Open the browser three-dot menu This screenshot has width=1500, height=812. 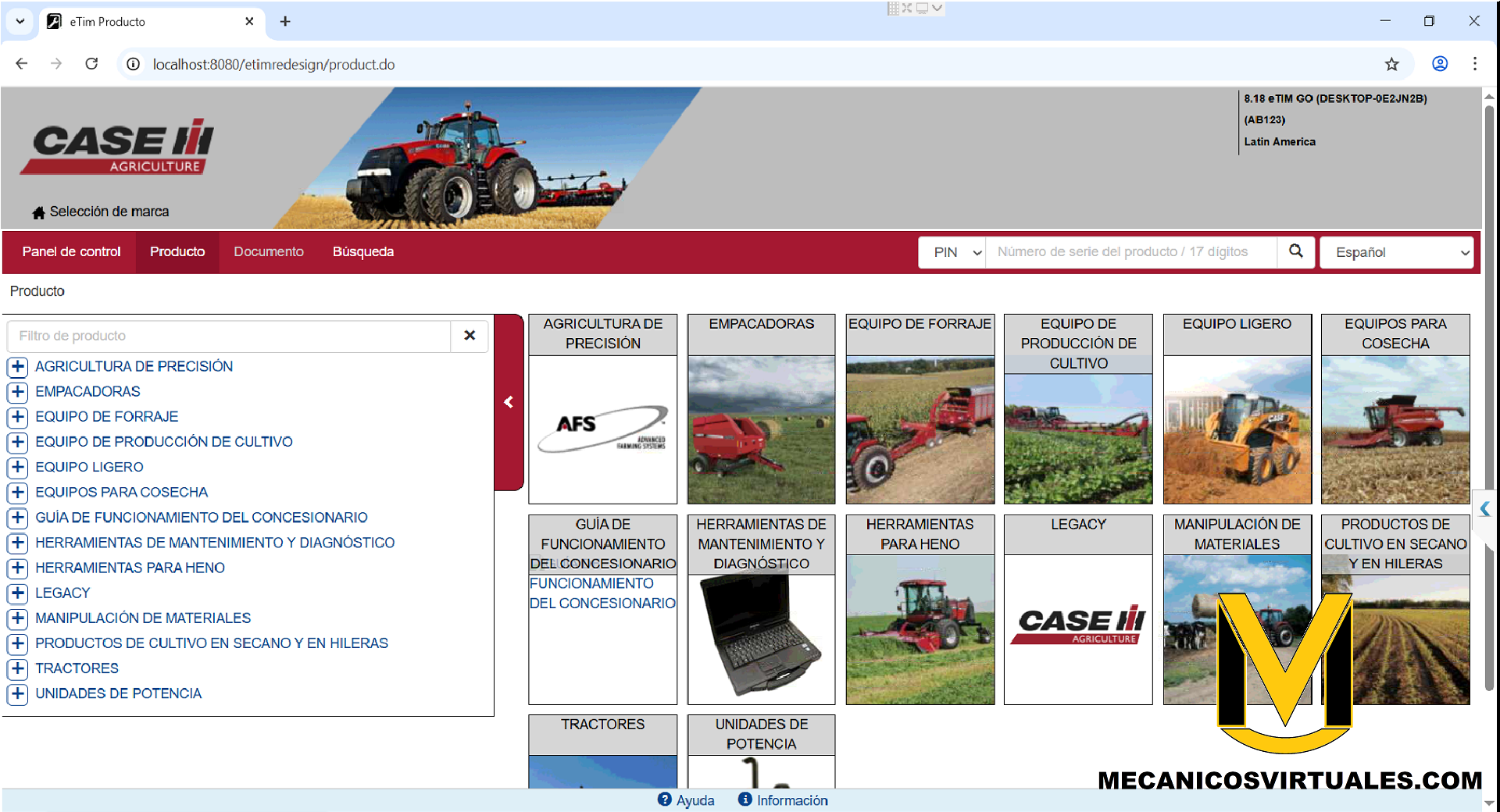click(1475, 64)
